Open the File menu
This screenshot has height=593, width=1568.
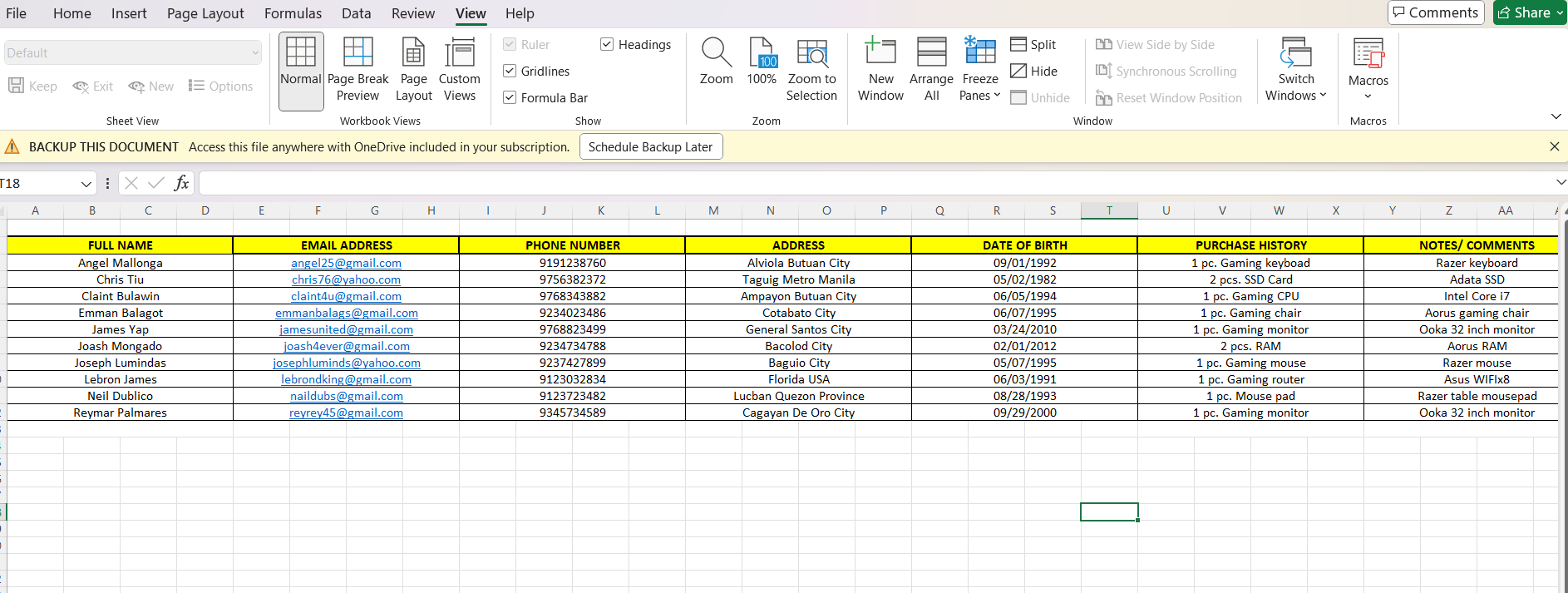(16, 13)
